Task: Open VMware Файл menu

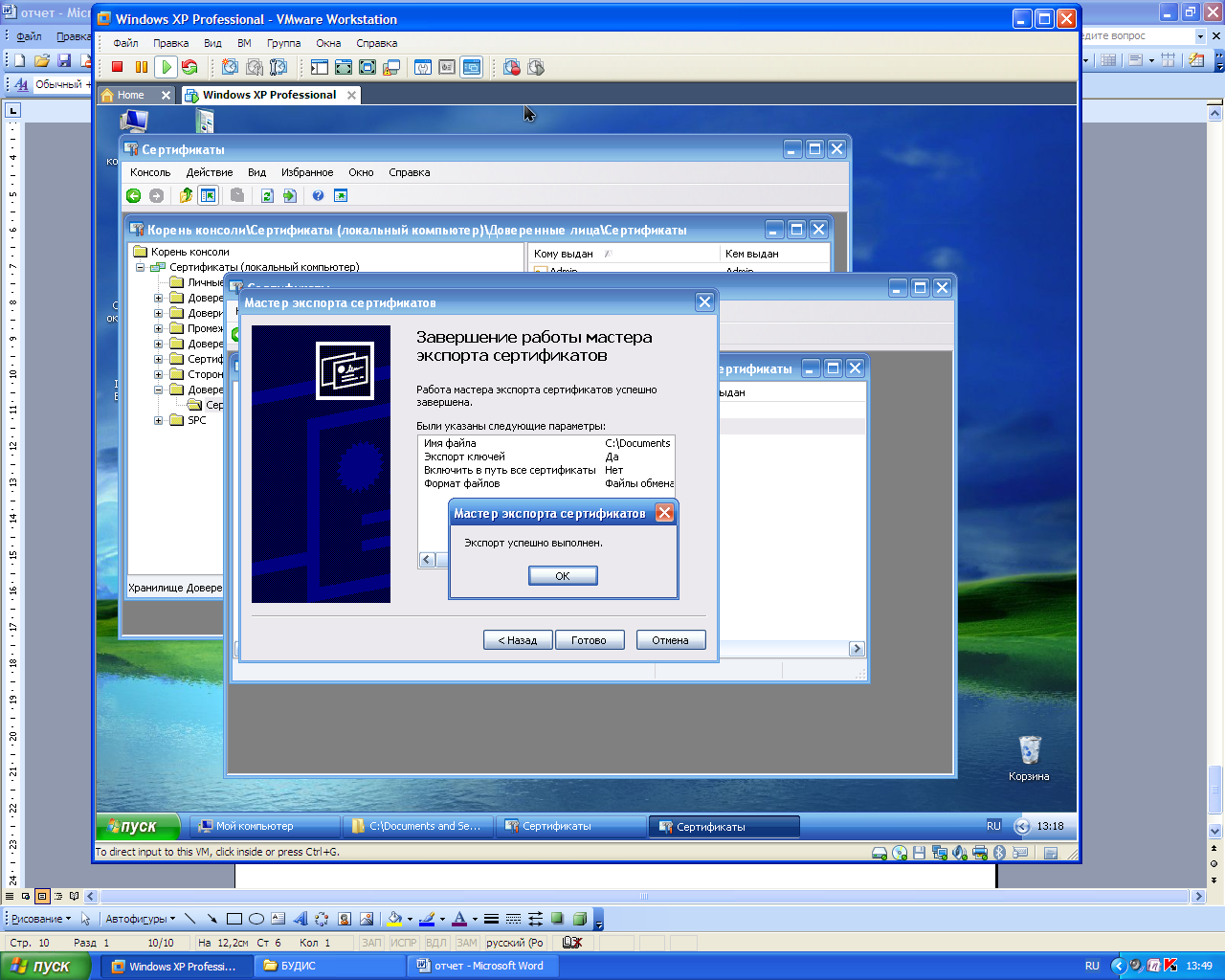Action: tap(125, 43)
